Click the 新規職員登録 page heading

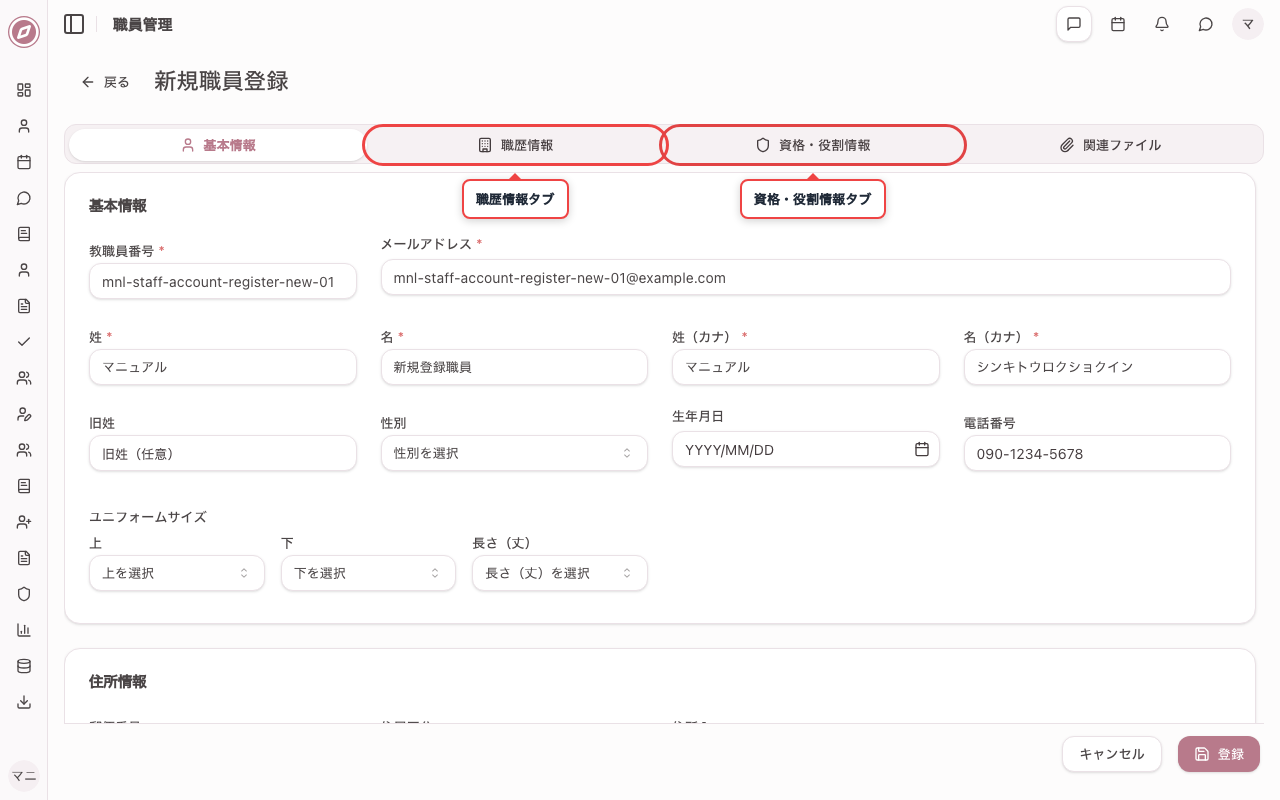coord(221,81)
